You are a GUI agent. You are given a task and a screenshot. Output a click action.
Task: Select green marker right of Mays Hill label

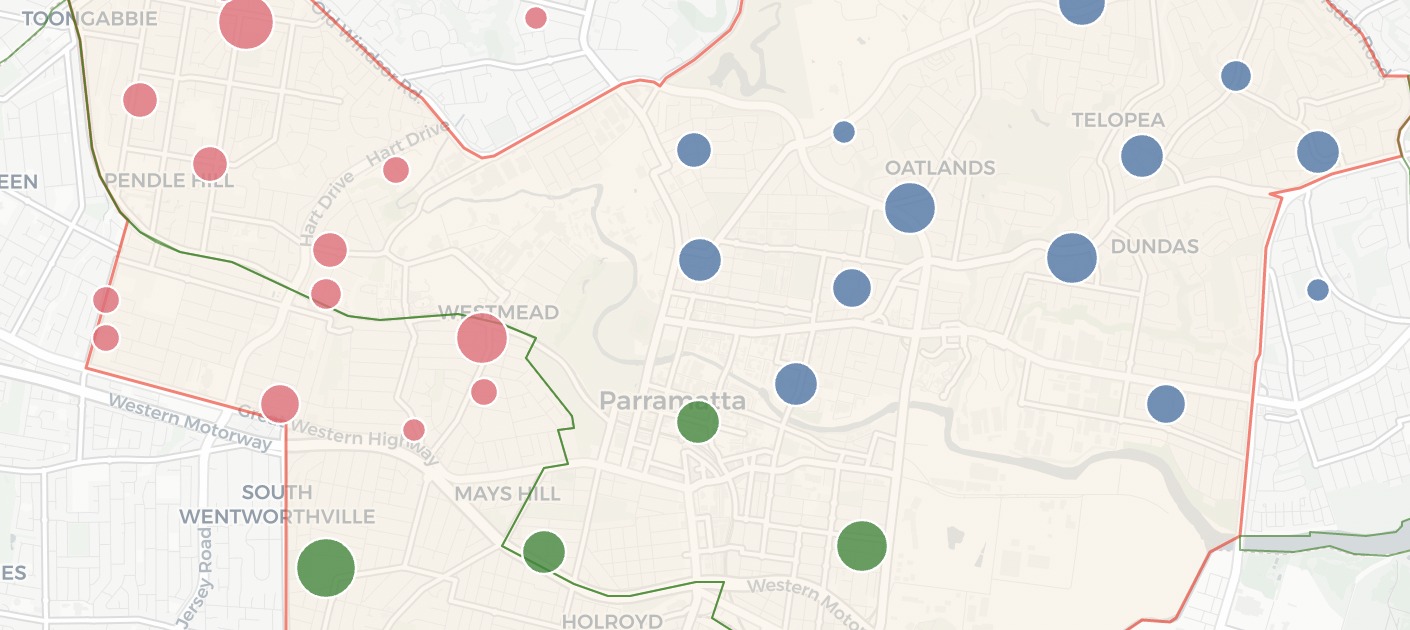(544, 551)
